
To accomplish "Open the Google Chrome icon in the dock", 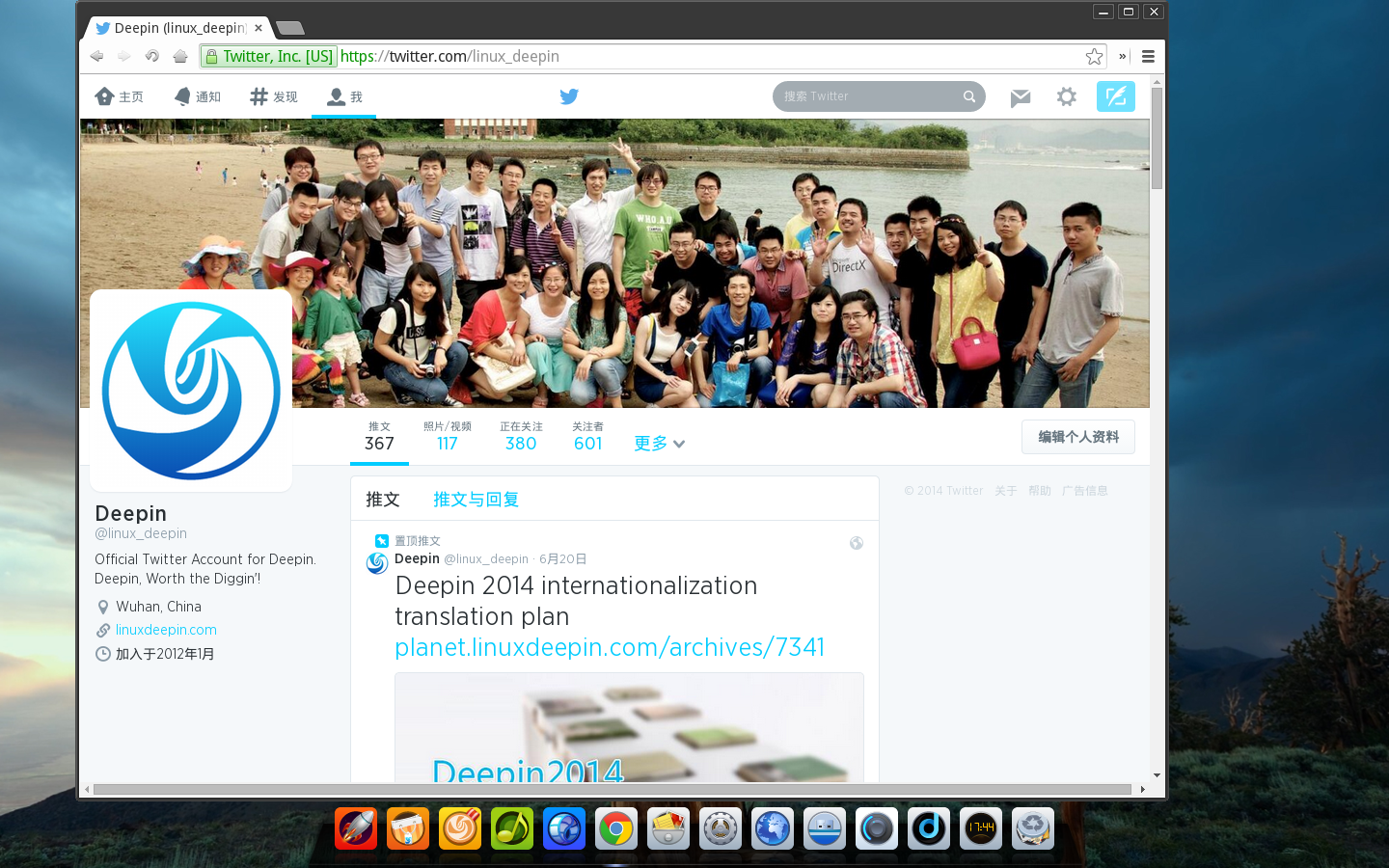I will [x=616, y=828].
